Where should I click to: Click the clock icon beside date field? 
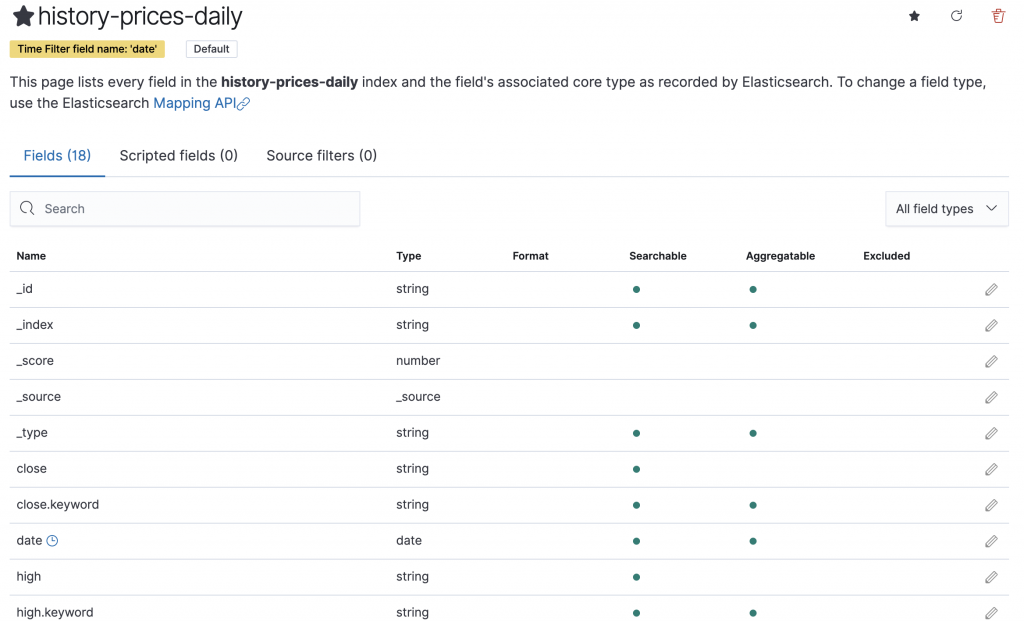click(x=53, y=541)
